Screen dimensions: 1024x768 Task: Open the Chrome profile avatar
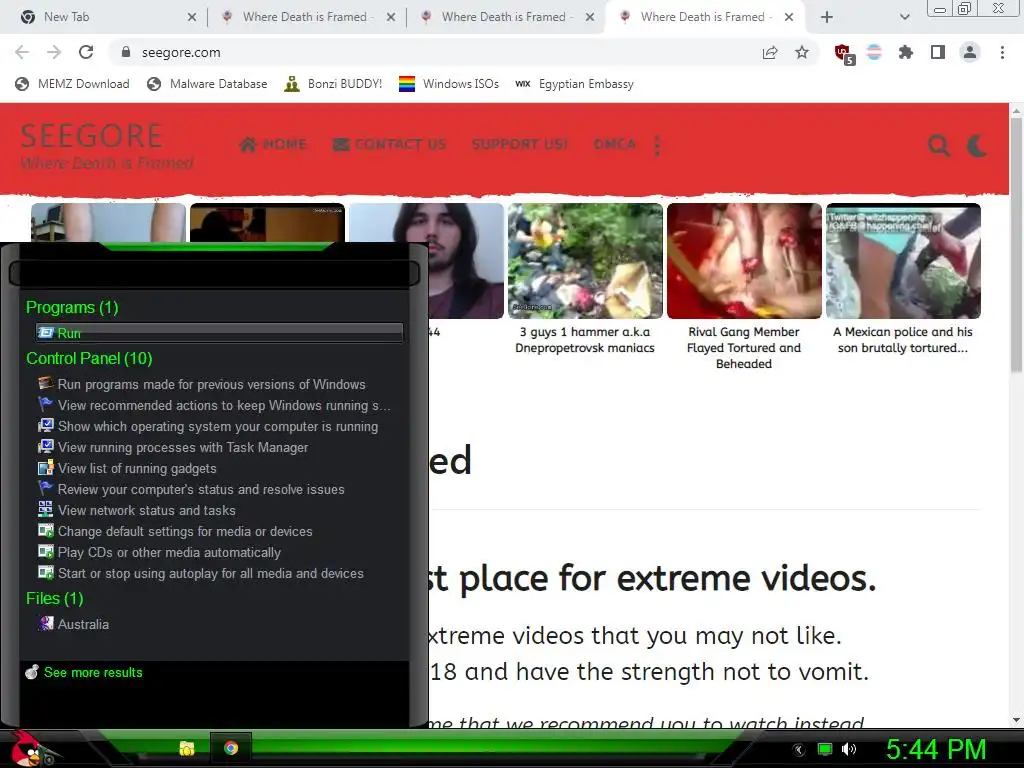pos(970,52)
